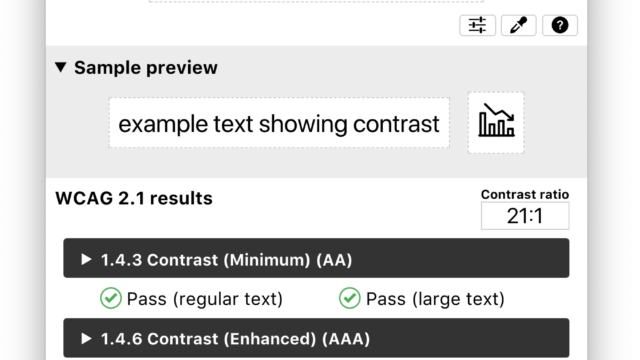The width and height of the screenshot is (640, 360).
Task: Collapse the Sample preview disclosure triangle
Action: click(61, 67)
